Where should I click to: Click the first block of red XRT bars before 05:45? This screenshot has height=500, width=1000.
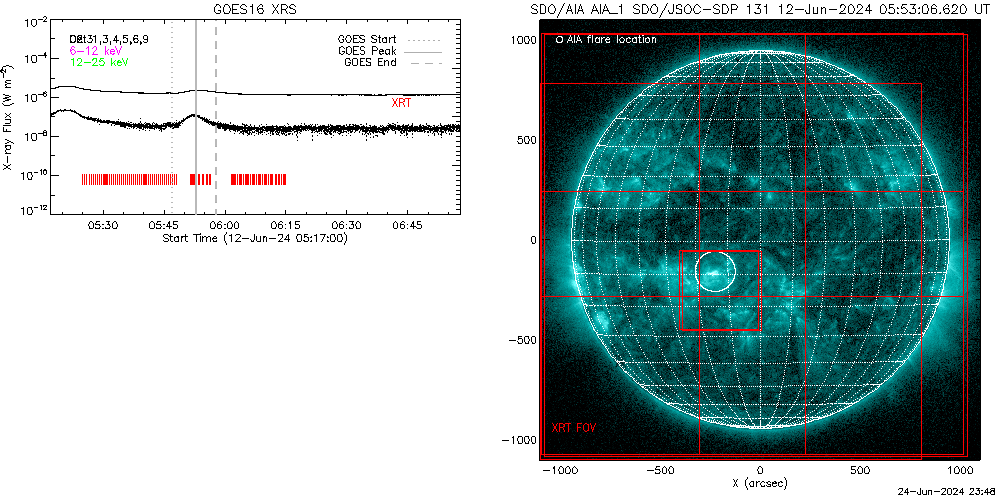point(129,179)
